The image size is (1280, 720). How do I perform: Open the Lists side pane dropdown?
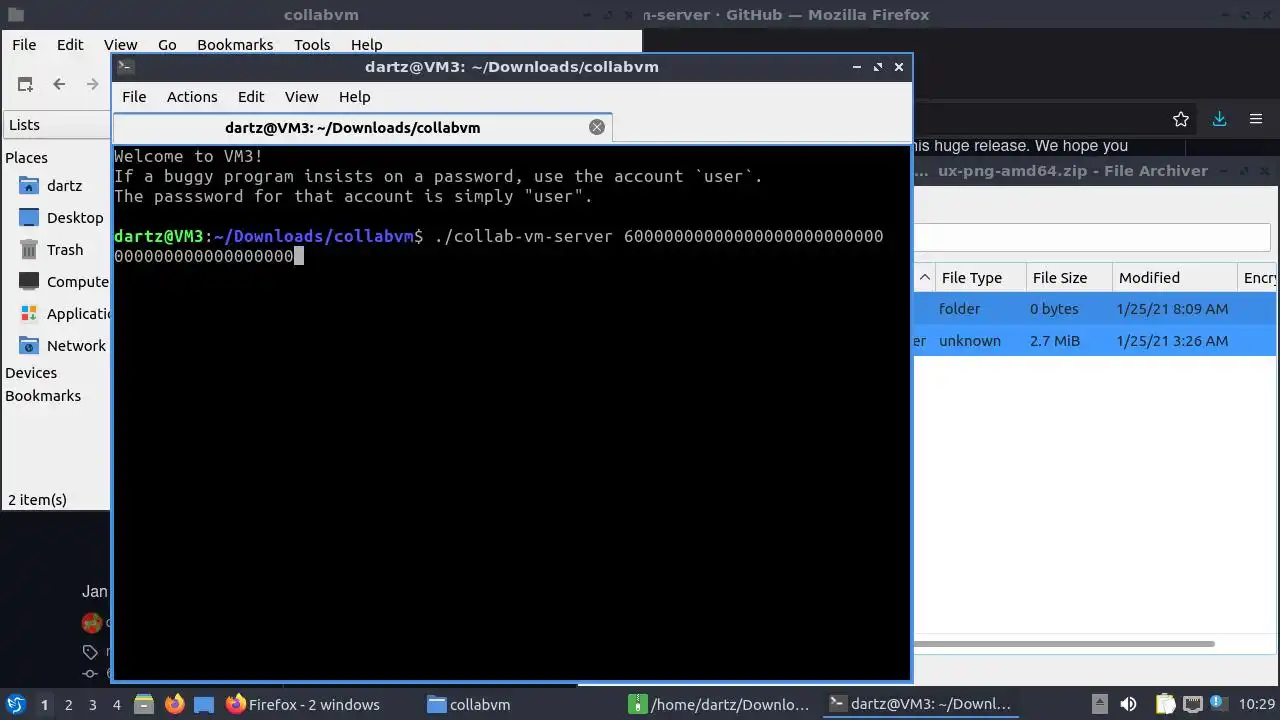click(x=56, y=125)
